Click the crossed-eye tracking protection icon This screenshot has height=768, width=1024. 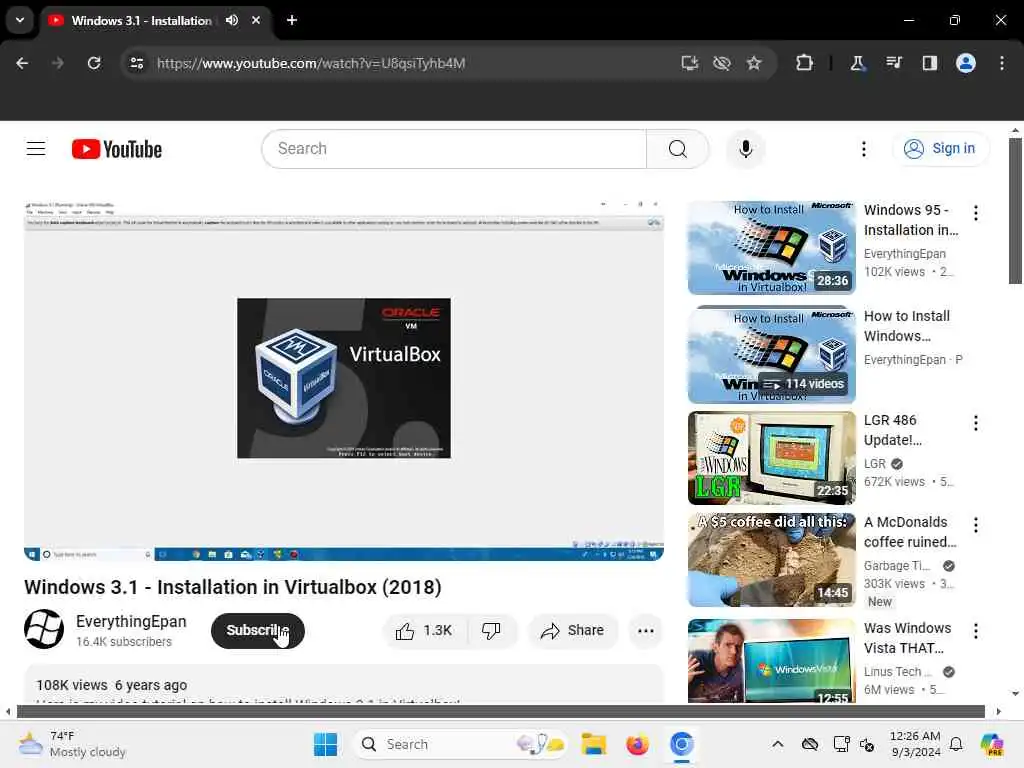[722, 63]
